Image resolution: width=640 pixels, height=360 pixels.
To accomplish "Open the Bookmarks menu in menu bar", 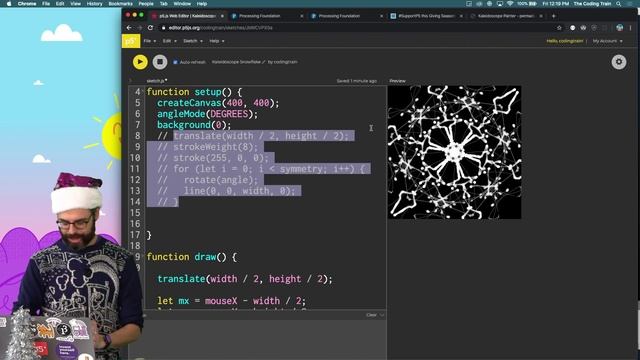I will (120, 4).
